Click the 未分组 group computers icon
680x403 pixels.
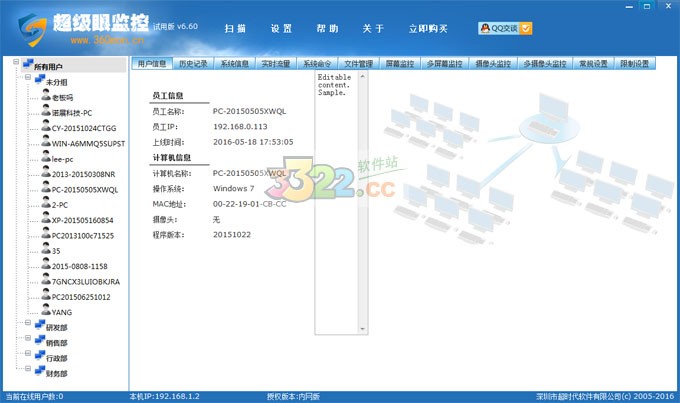40,80
